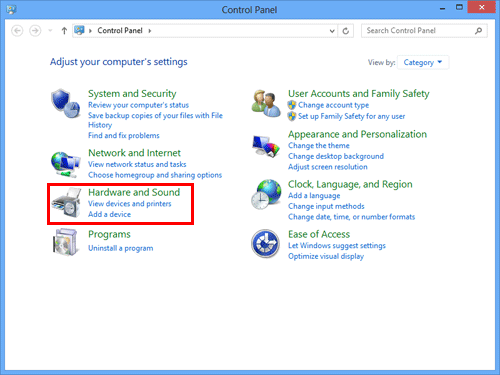
Task: Minimize the Control Panel window
Action: click(x=442, y=8)
